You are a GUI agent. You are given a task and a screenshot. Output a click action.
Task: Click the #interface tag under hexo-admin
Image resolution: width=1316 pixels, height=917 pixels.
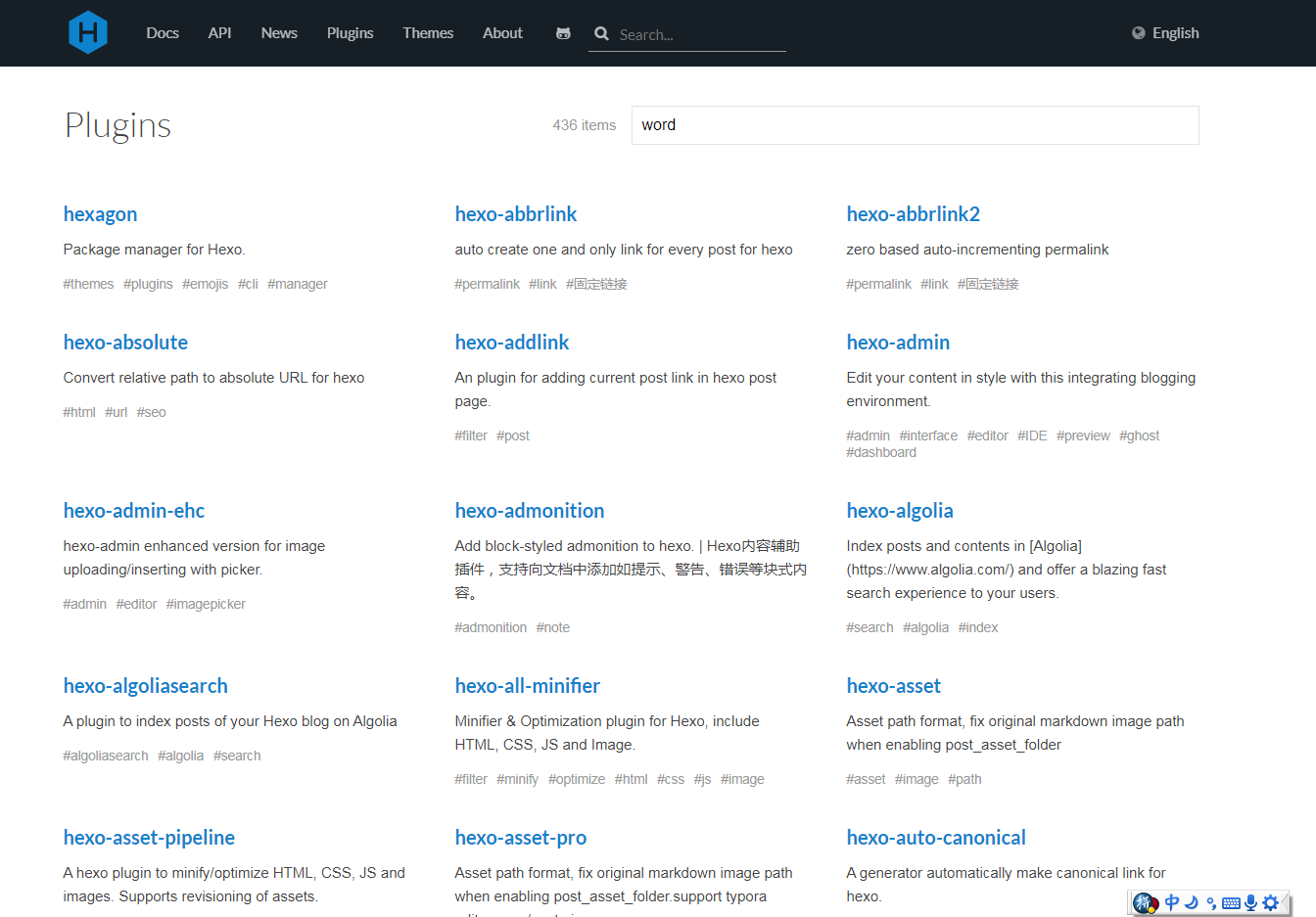[x=929, y=436]
